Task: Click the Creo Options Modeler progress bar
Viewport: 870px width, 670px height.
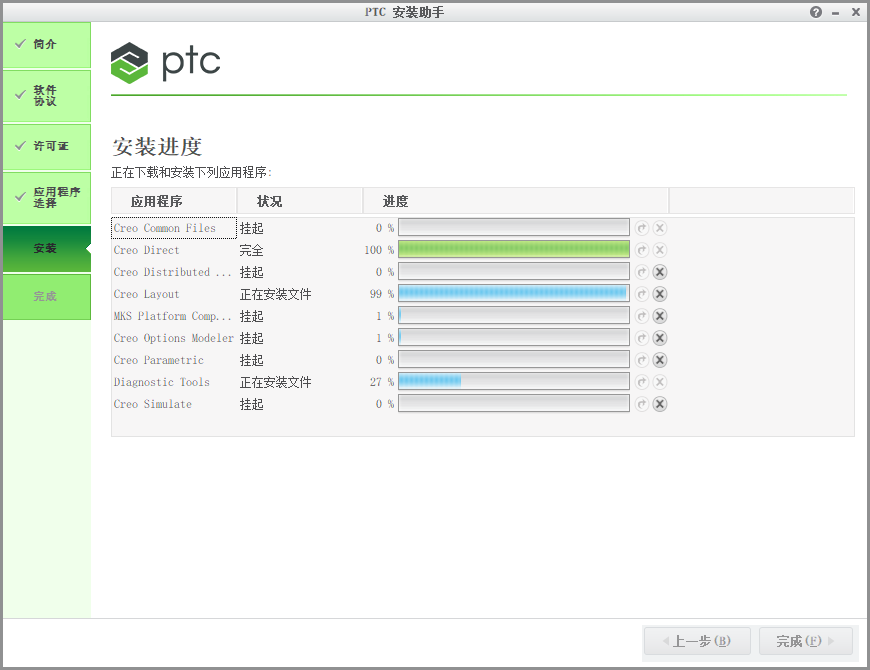Action: [x=514, y=337]
